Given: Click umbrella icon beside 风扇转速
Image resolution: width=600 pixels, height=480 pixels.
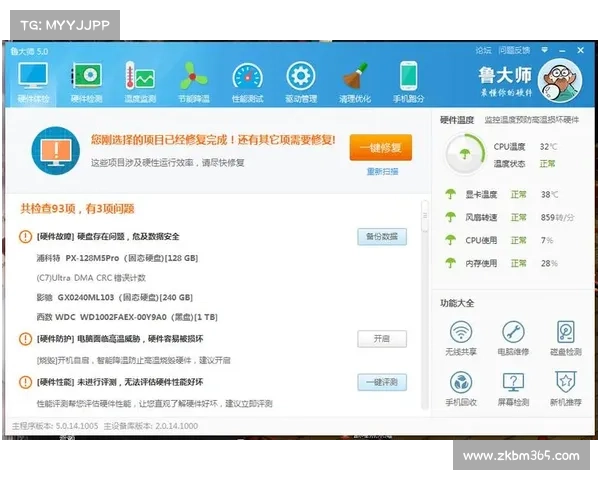Looking at the screenshot, I should (450, 217).
